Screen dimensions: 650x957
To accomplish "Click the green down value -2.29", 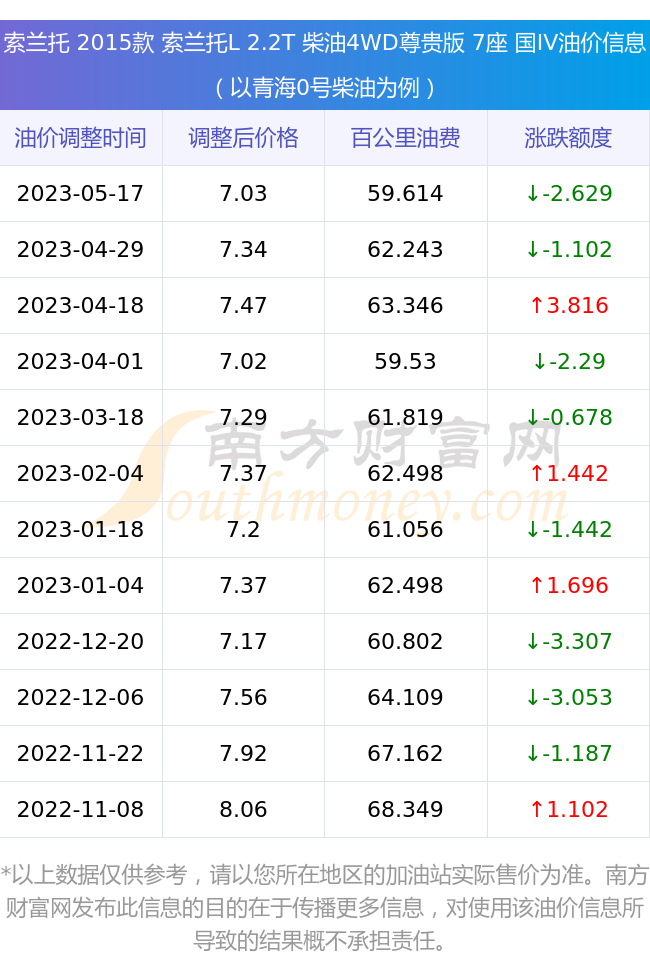I will click(569, 361).
